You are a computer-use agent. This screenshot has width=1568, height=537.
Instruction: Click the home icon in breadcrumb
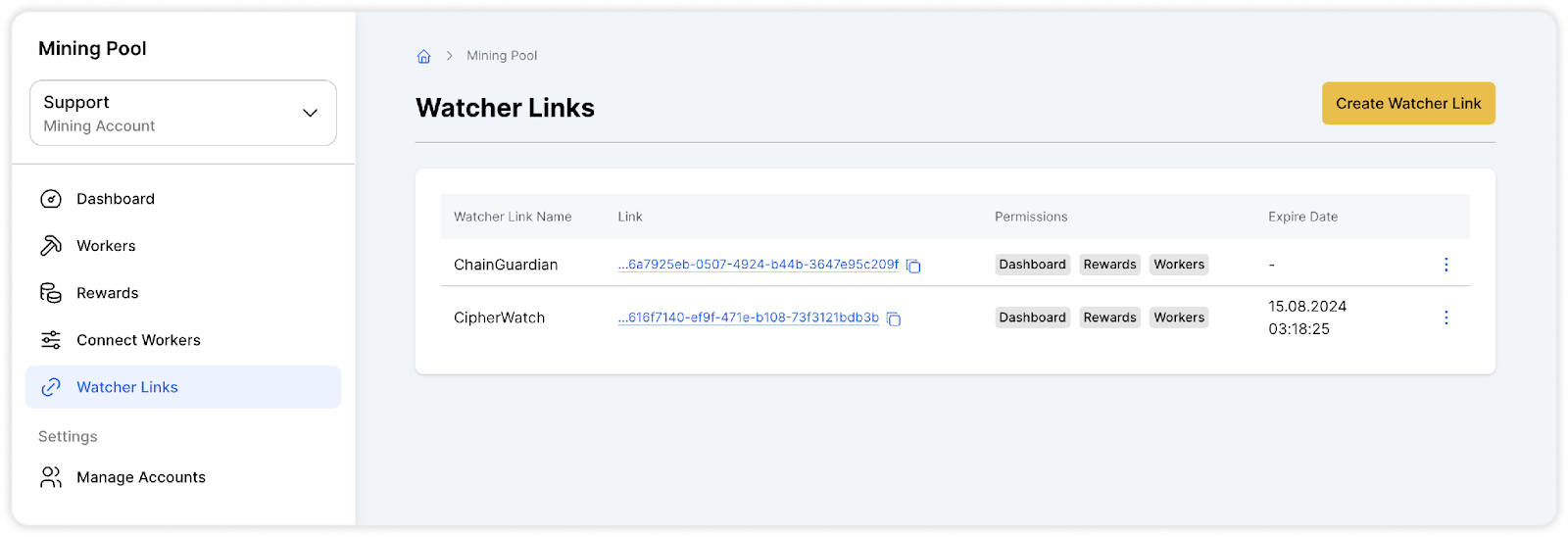pyautogui.click(x=423, y=57)
